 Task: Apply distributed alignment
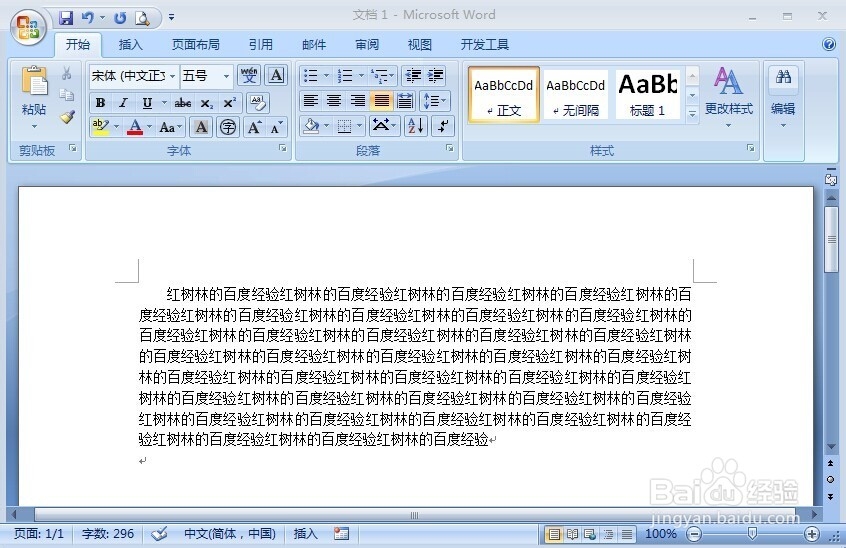click(x=405, y=101)
